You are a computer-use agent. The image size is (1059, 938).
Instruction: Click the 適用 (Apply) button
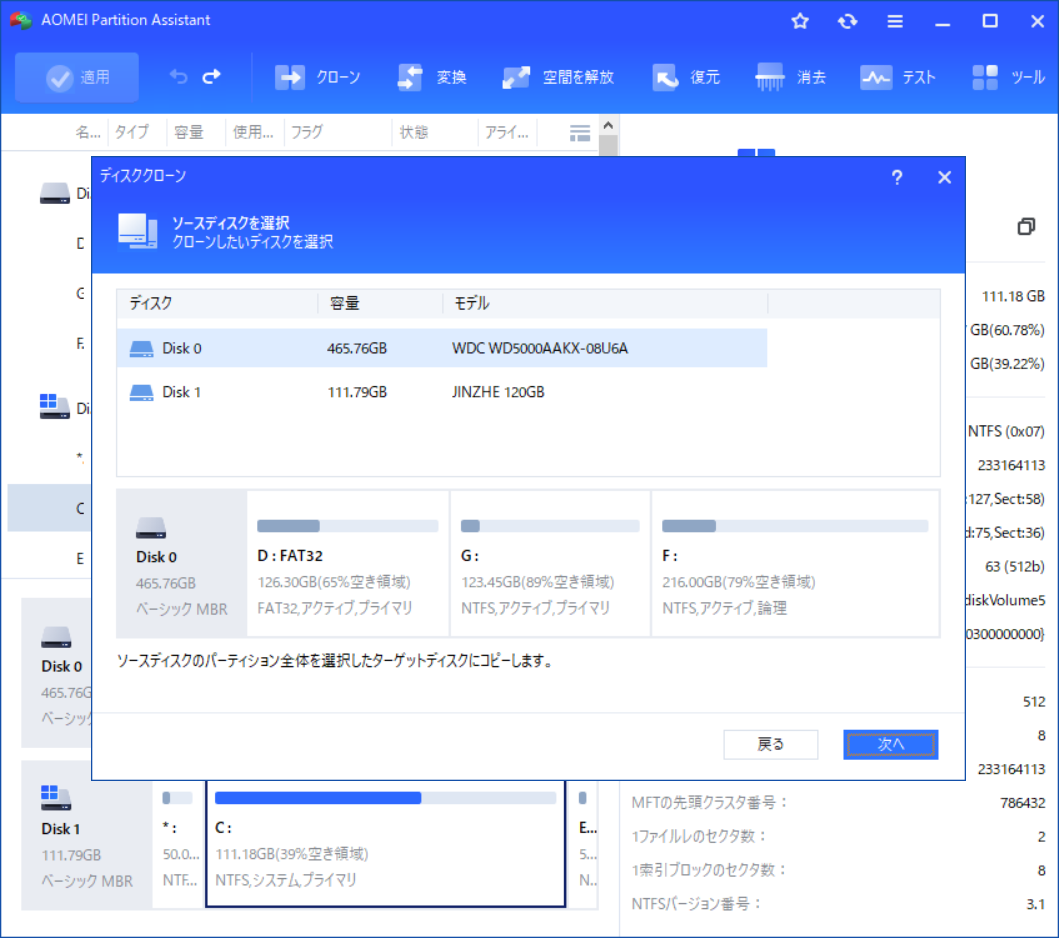(77, 77)
